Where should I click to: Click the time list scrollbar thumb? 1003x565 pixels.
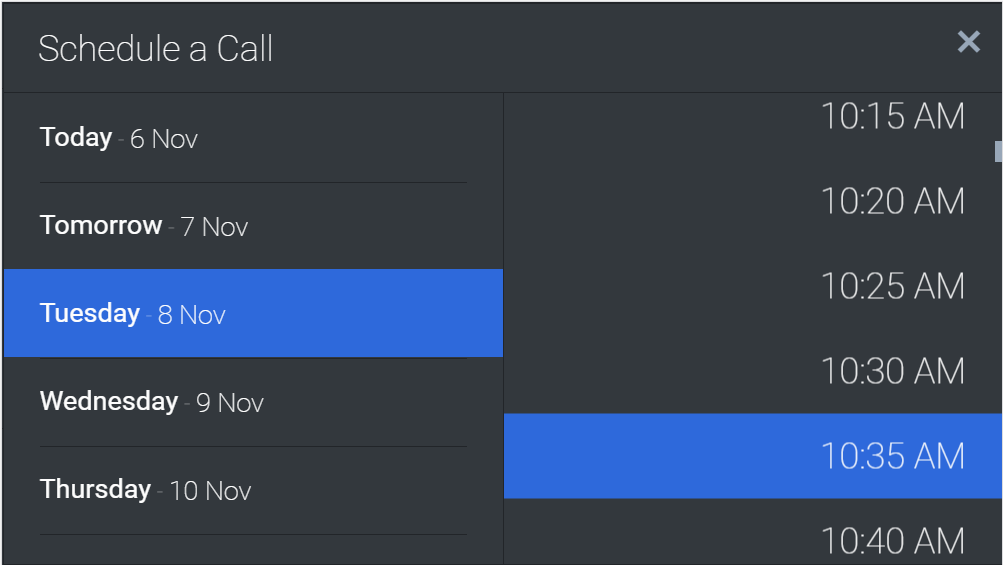(x=998, y=151)
